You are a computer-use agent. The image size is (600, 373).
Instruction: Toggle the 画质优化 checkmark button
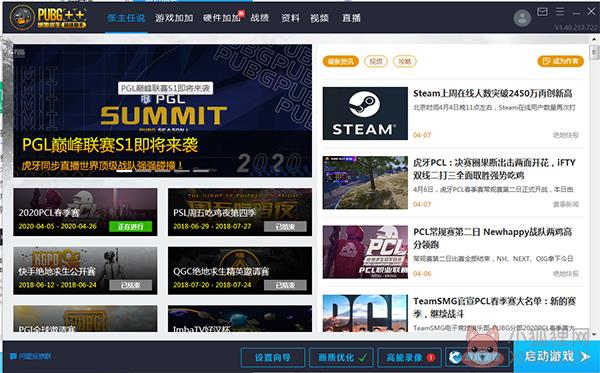click(x=342, y=358)
